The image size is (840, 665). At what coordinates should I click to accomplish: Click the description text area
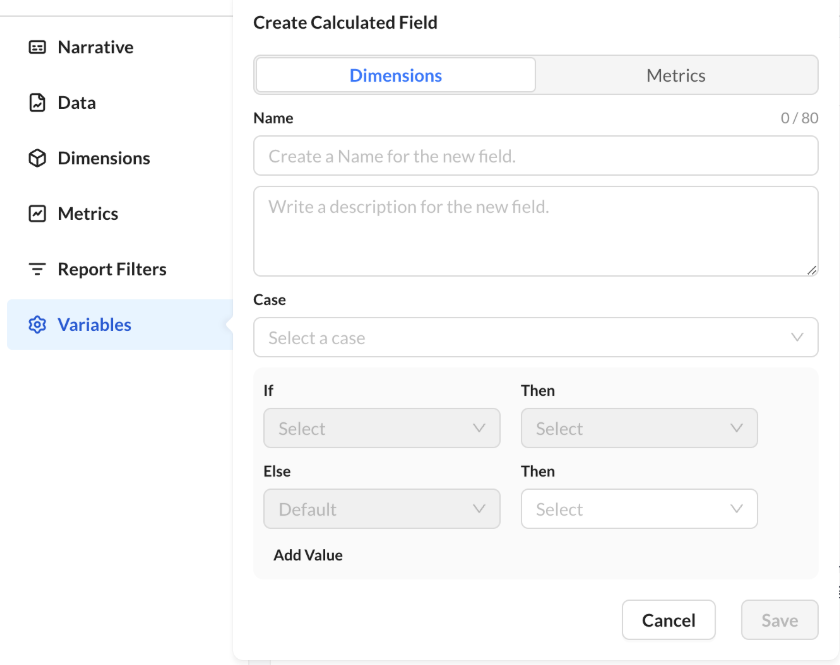(x=536, y=231)
